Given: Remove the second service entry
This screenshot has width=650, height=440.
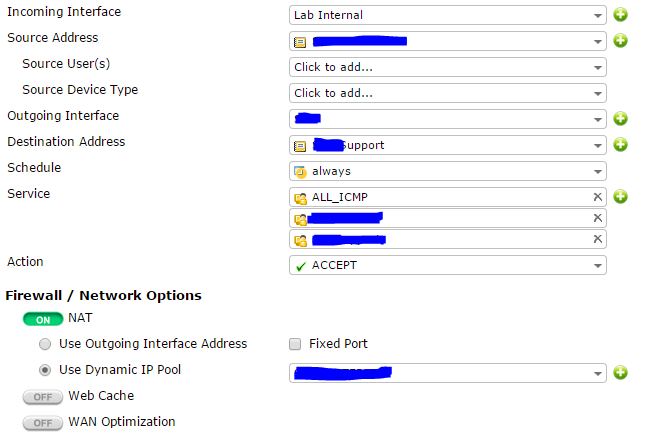Looking at the screenshot, I should tap(598, 218).
